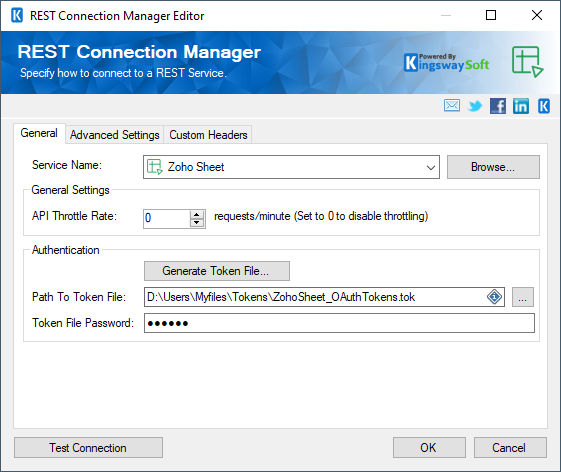The height and width of the screenshot is (472, 561).
Task: Click the K app icon in title bar
Action: click(17, 15)
